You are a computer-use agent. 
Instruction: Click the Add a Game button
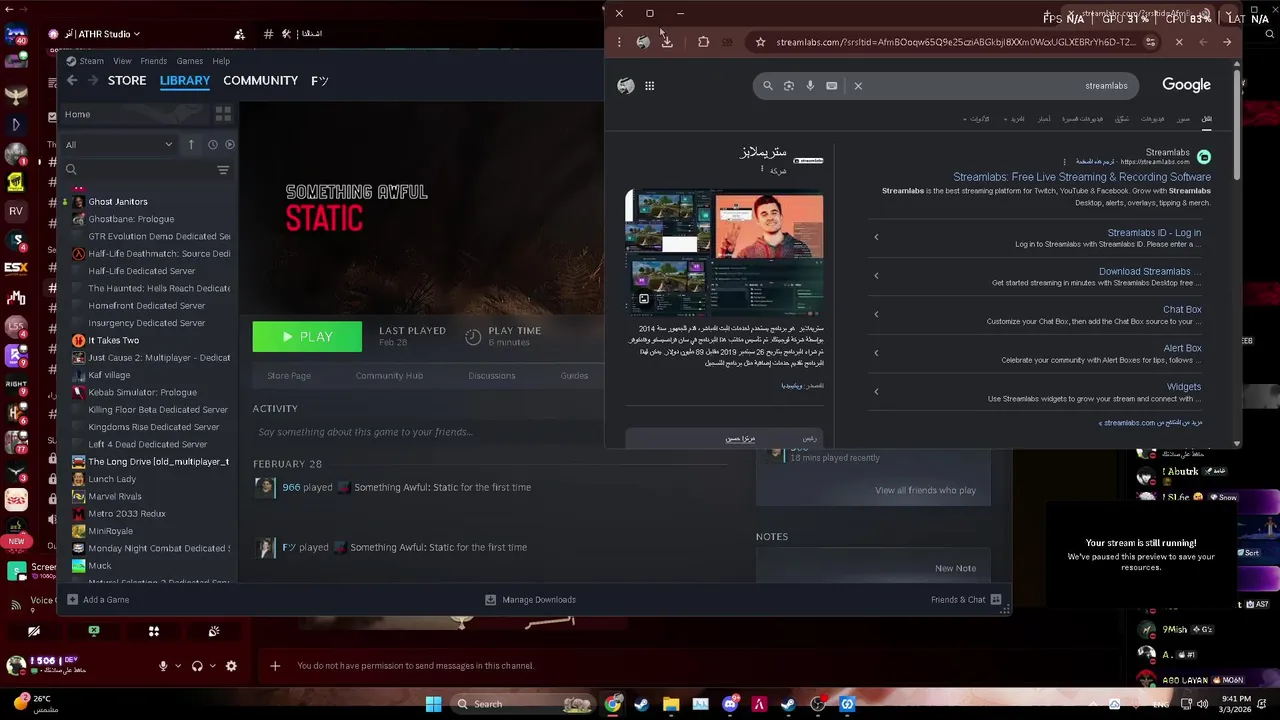coord(98,600)
